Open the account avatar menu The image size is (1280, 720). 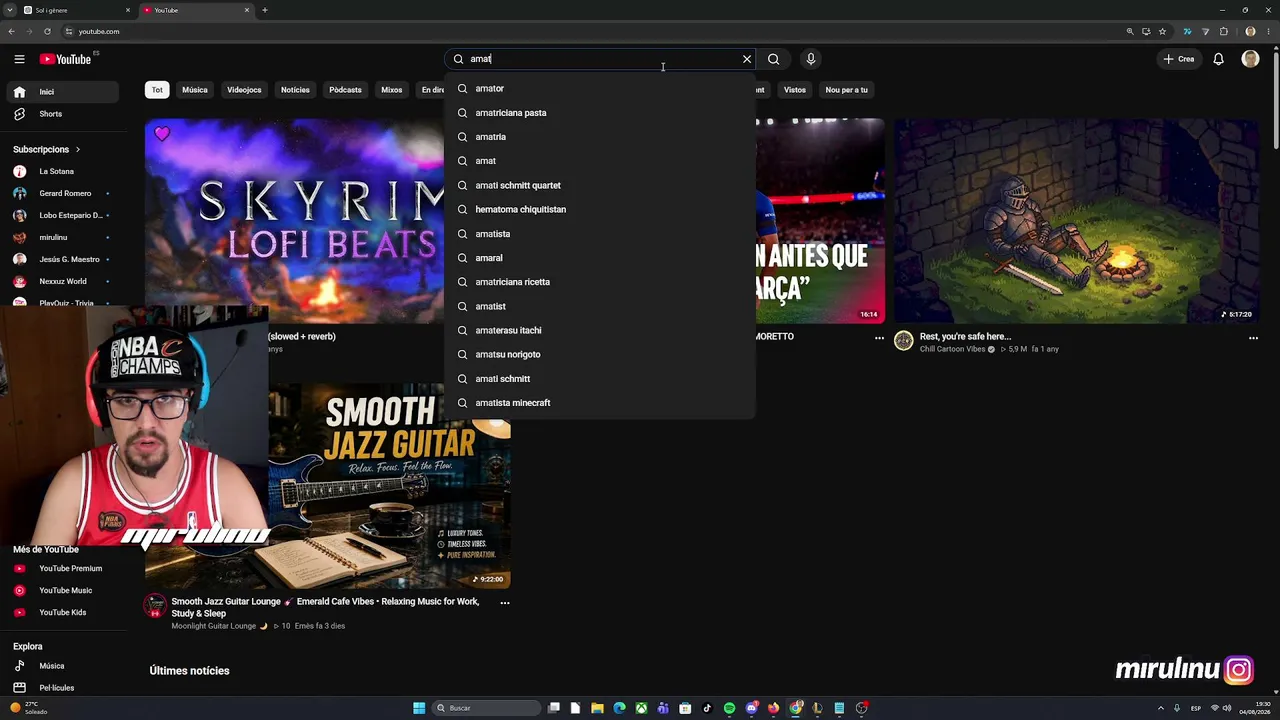coord(1250,59)
